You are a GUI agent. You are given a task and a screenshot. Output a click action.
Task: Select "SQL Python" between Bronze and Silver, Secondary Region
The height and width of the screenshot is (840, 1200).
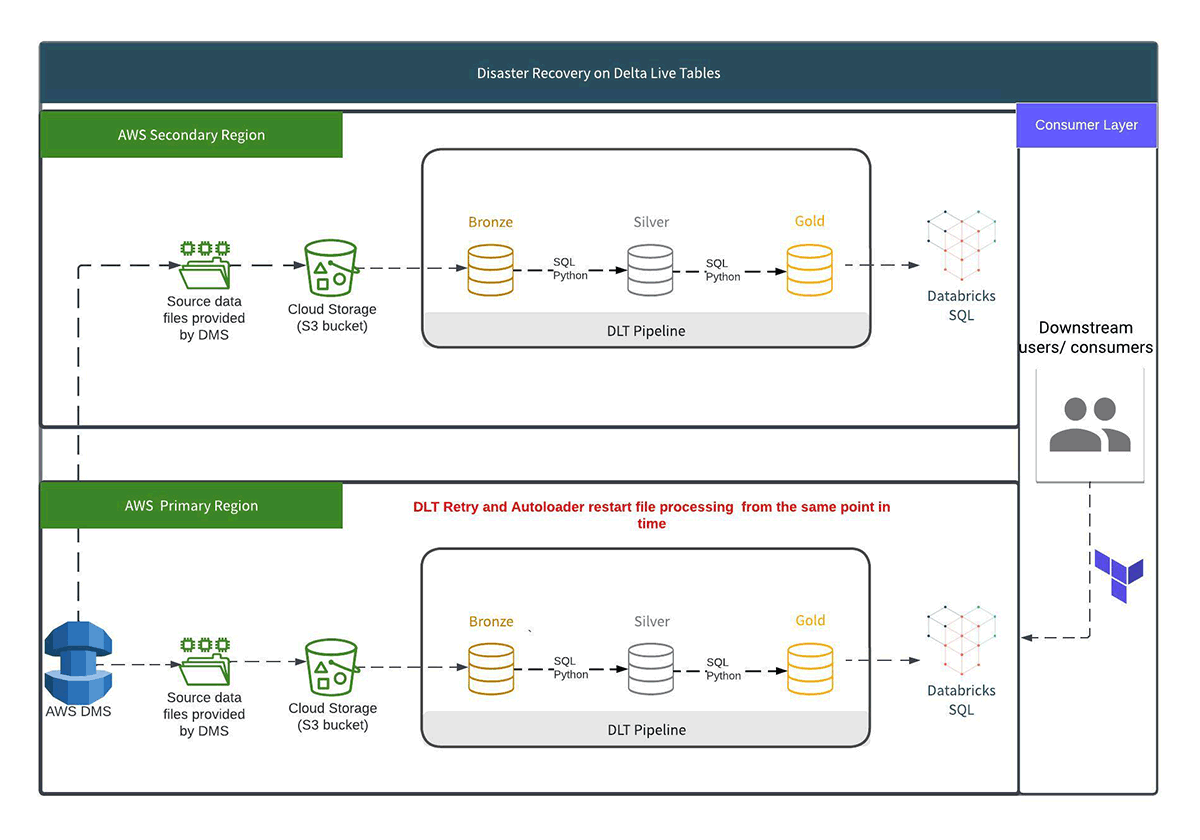click(570, 269)
